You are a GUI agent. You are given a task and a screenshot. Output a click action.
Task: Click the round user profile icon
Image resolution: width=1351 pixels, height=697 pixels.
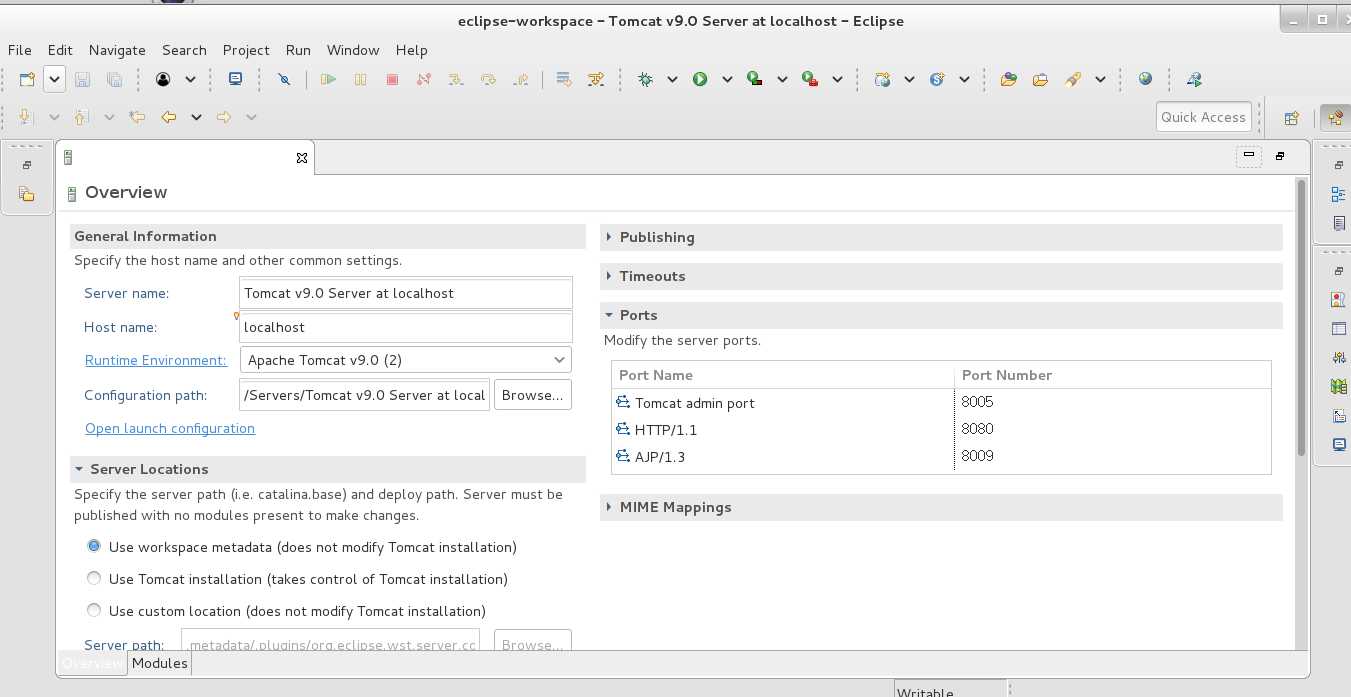(163, 79)
